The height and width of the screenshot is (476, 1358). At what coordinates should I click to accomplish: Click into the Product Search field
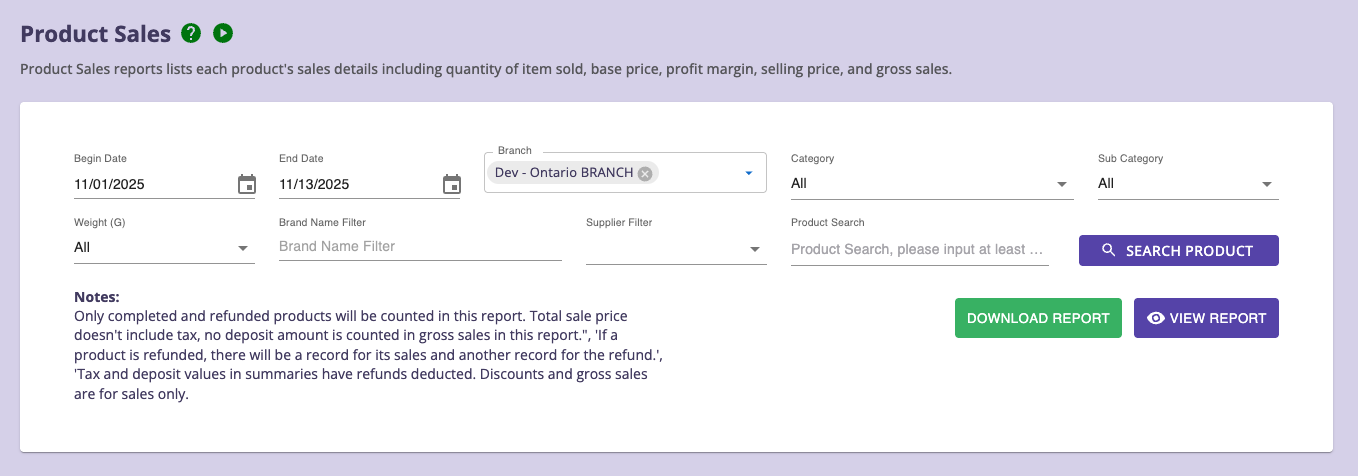pyautogui.click(x=918, y=249)
